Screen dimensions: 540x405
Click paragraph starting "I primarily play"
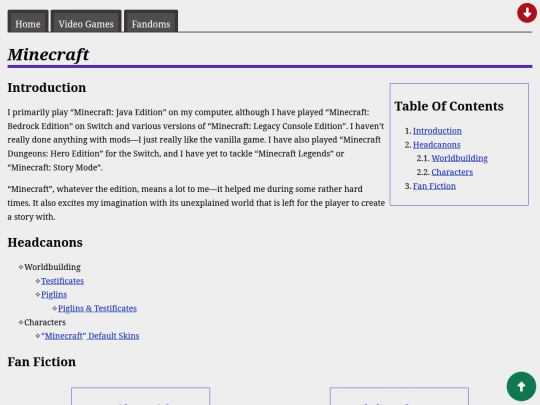[196, 140]
